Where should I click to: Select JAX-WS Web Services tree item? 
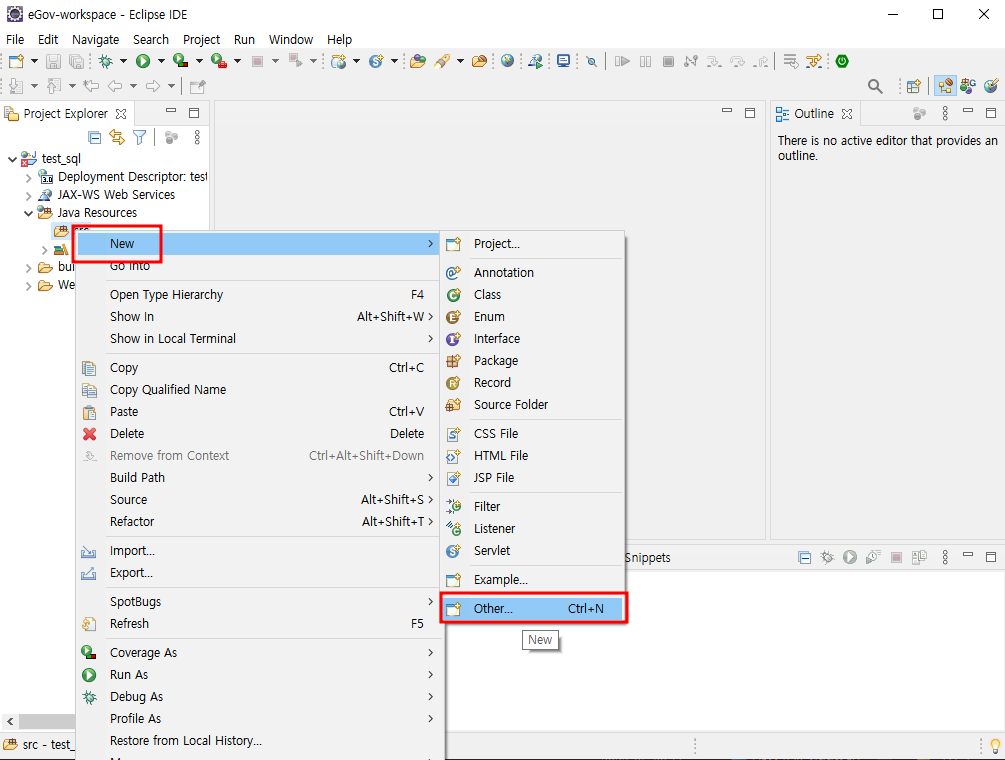tap(116, 195)
